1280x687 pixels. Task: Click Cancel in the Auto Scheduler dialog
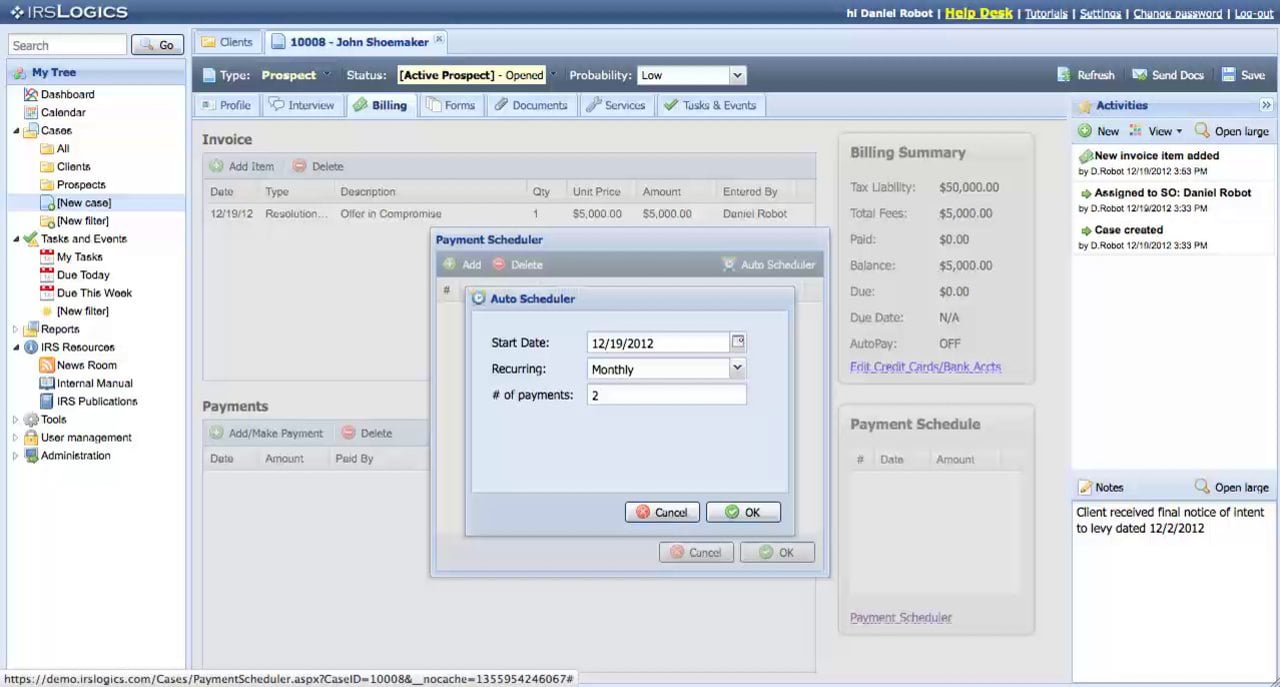pyautogui.click(x=662, y=512)
